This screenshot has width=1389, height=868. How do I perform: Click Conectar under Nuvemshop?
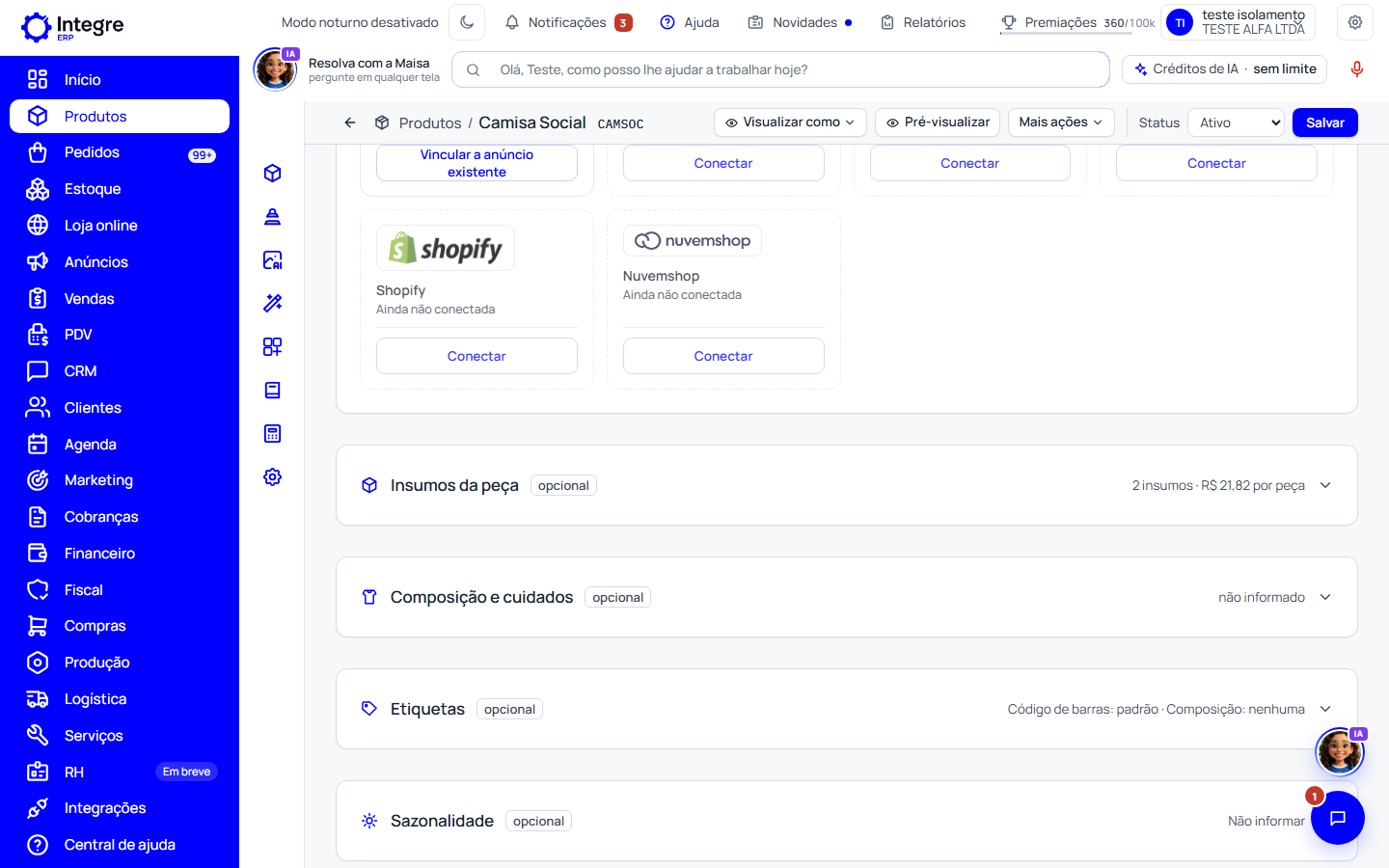723,356
